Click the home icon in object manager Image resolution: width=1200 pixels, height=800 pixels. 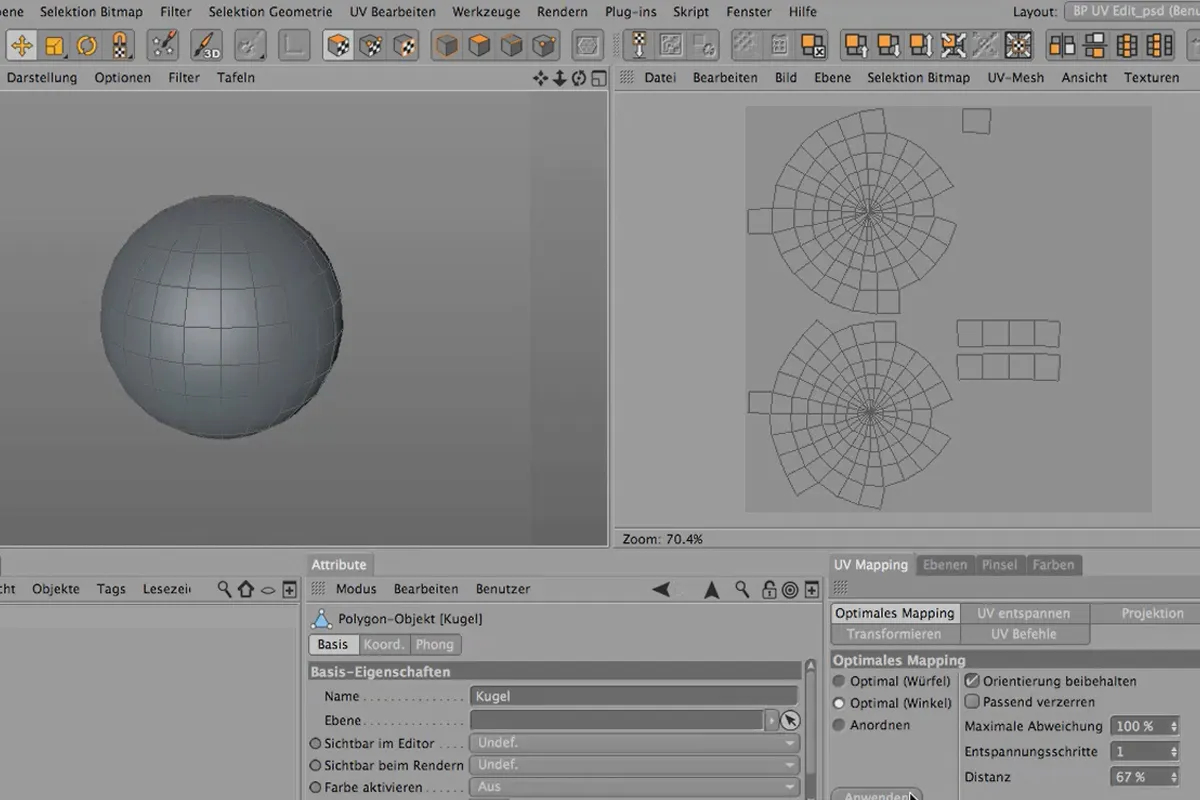(x=246, y=590)
